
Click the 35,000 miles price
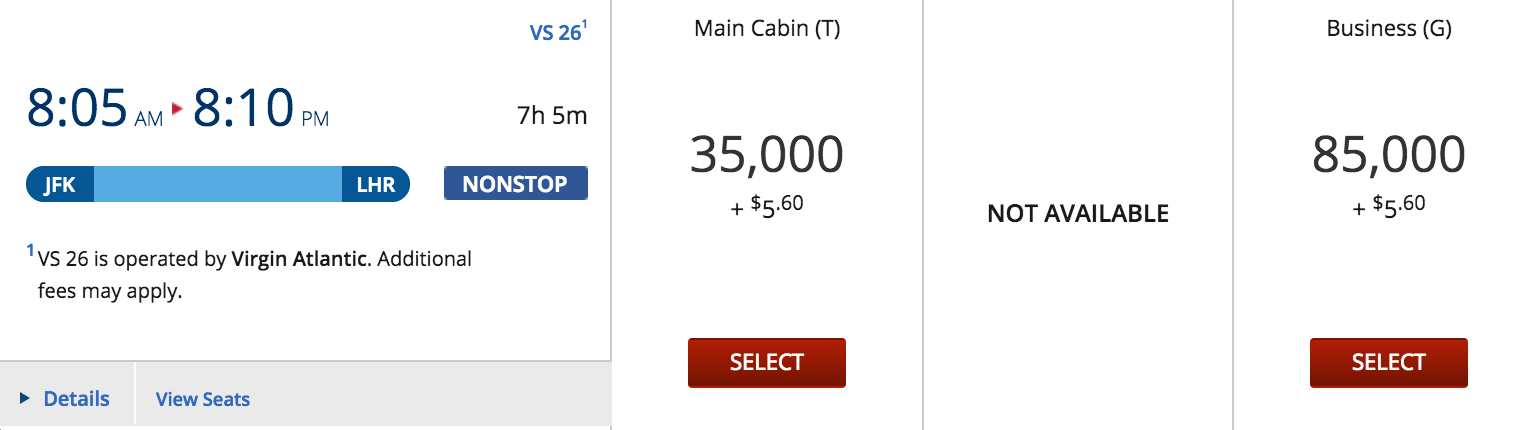tap(767, 153)
